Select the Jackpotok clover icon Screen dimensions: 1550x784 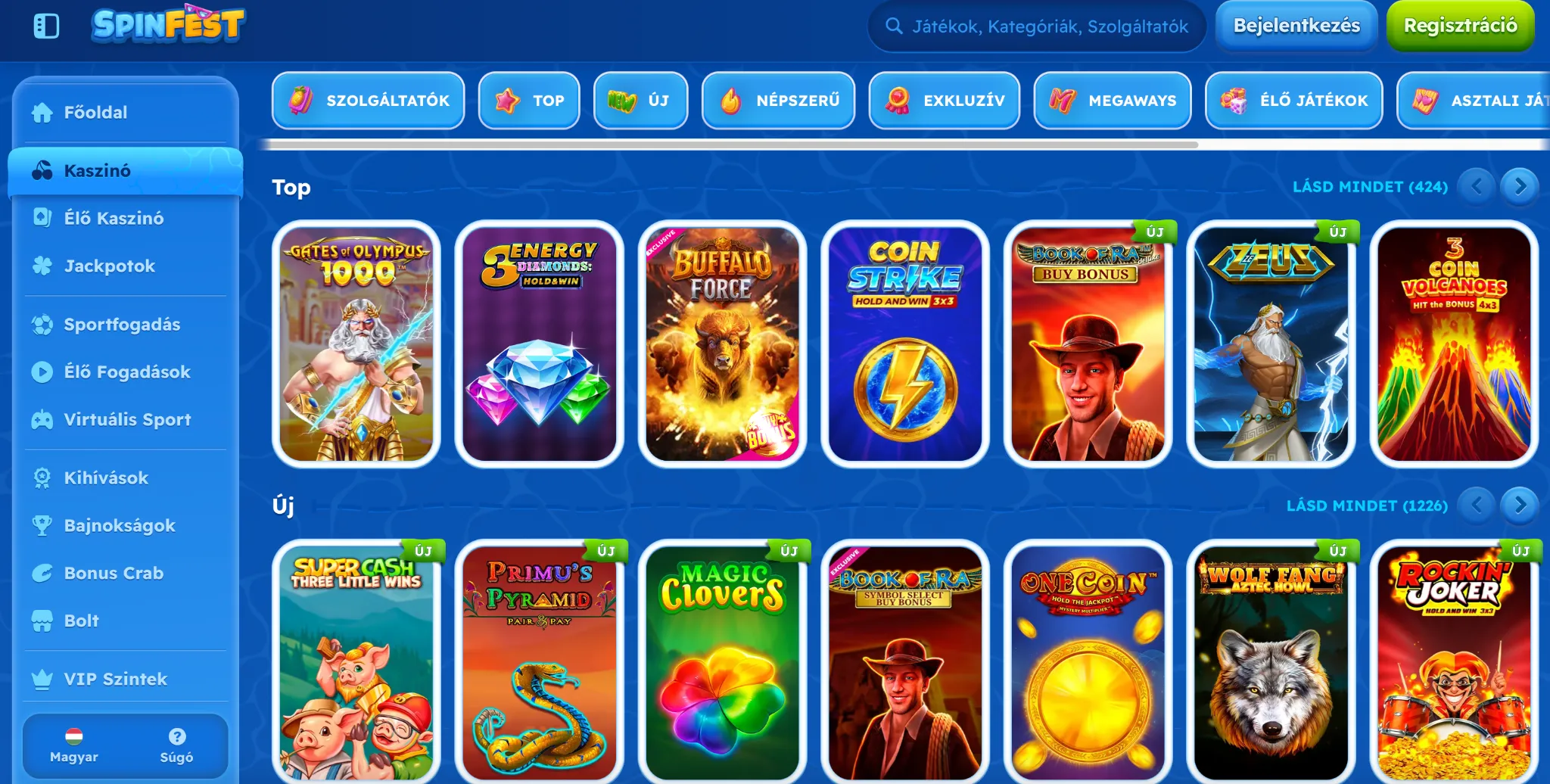pos(42,266)
